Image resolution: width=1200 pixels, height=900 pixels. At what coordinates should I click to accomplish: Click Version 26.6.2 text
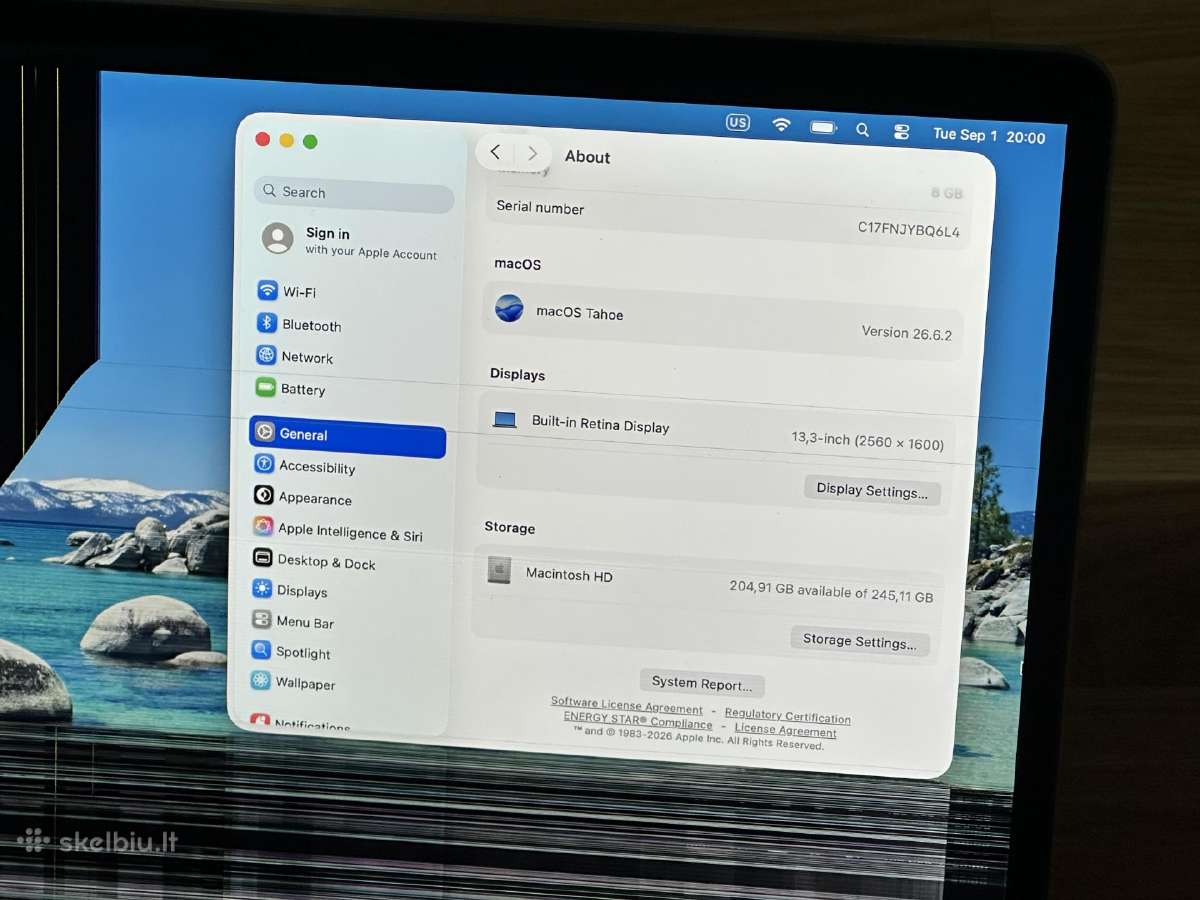906,333
